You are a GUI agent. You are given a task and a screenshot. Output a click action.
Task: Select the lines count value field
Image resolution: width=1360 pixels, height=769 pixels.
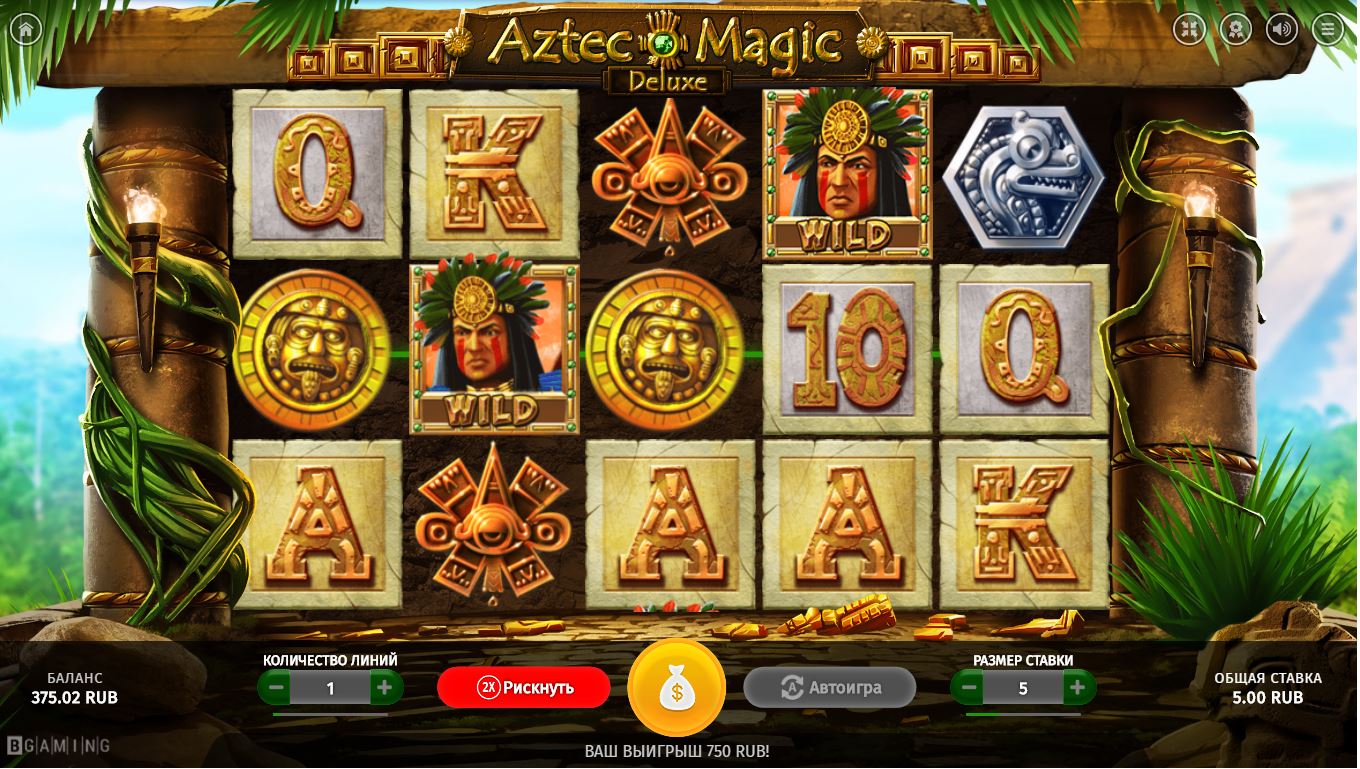tap(331, 688)
